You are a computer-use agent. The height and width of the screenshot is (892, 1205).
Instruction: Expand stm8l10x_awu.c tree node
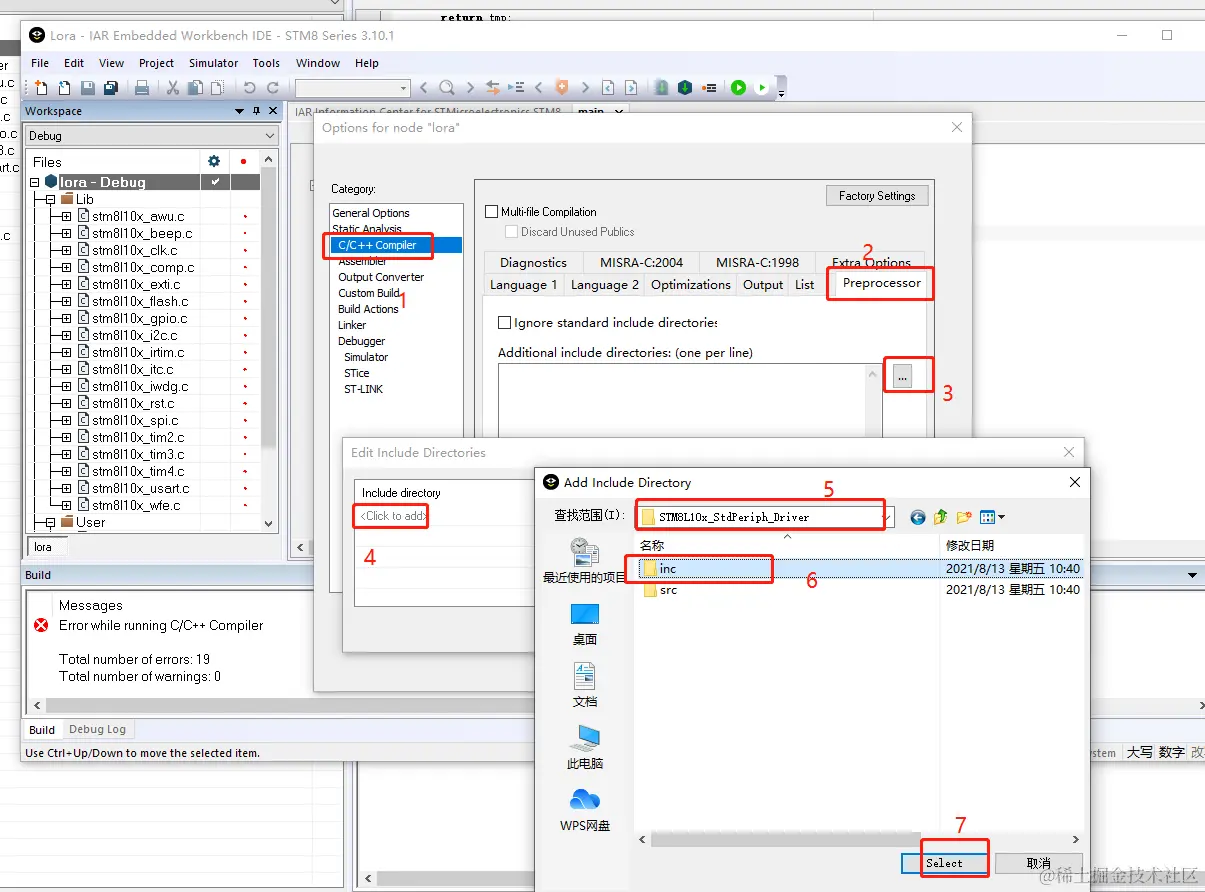66,216
